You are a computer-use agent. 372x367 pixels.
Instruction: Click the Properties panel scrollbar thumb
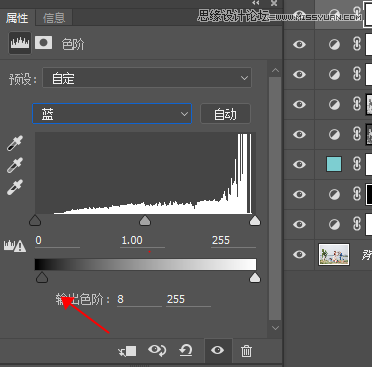pos(275,199)
